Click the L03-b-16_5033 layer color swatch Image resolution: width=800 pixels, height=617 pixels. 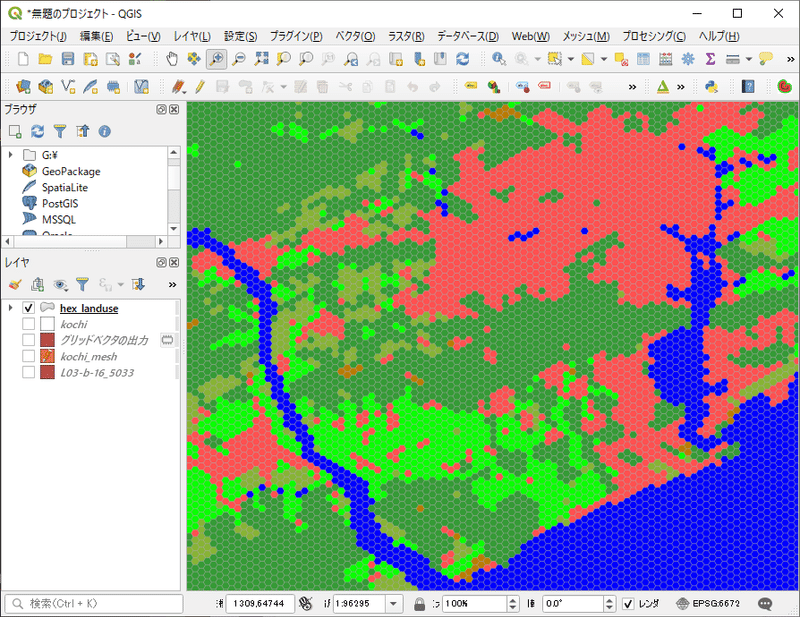[47, 373]
